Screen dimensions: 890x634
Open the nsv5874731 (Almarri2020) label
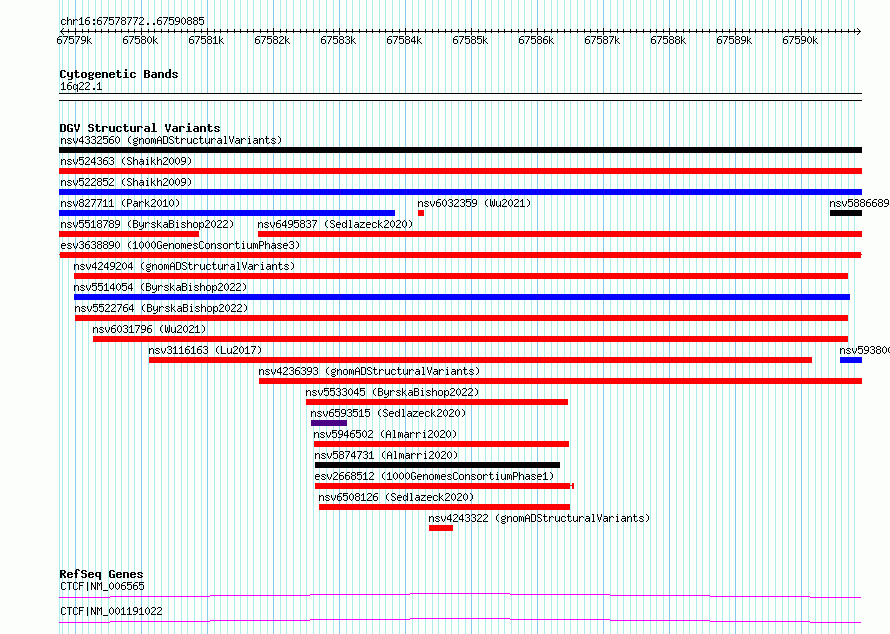(x=386, y=455)
